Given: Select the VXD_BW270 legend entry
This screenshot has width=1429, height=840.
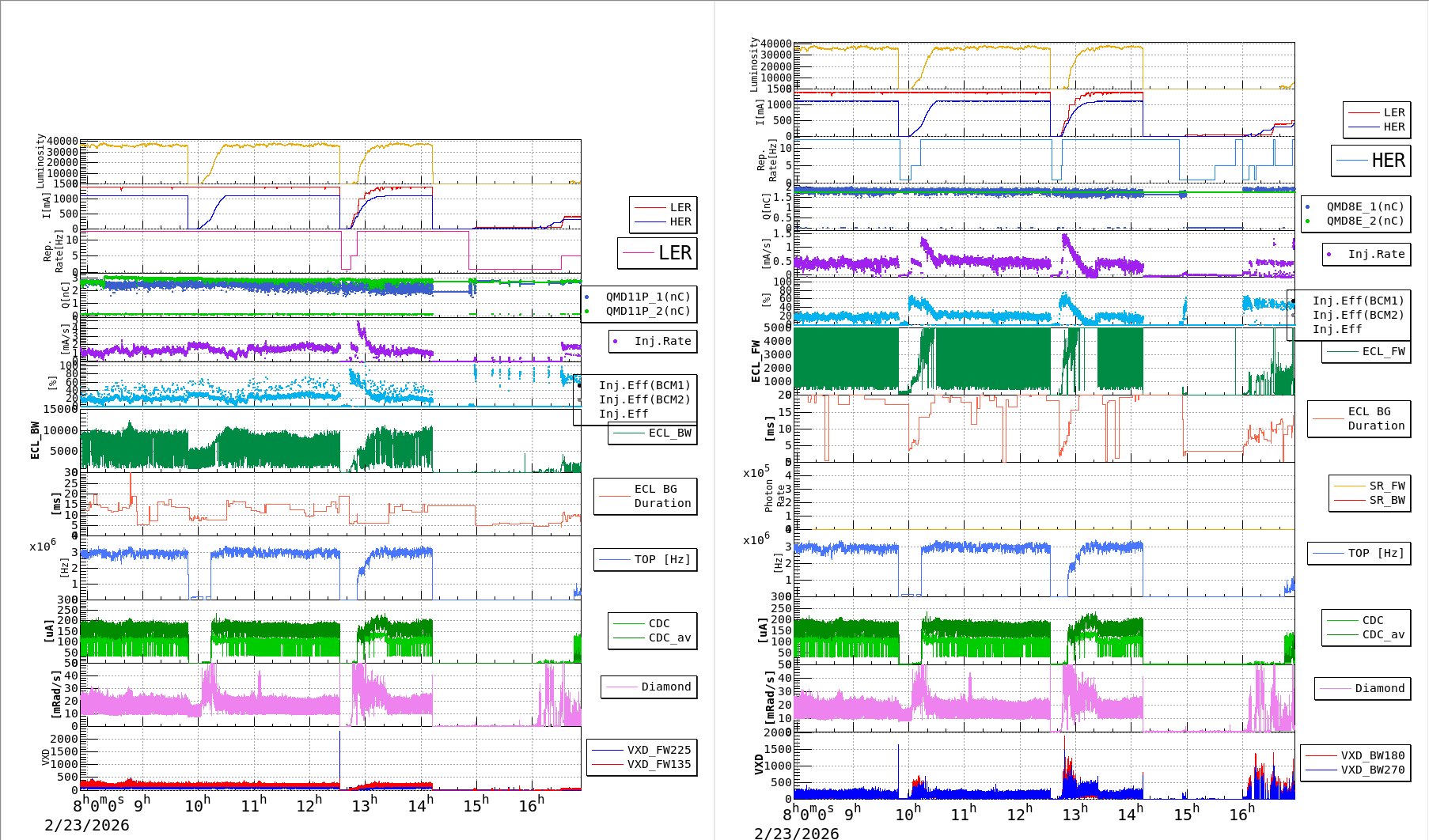Looking at the screenshot, I should pos(1372,770).
